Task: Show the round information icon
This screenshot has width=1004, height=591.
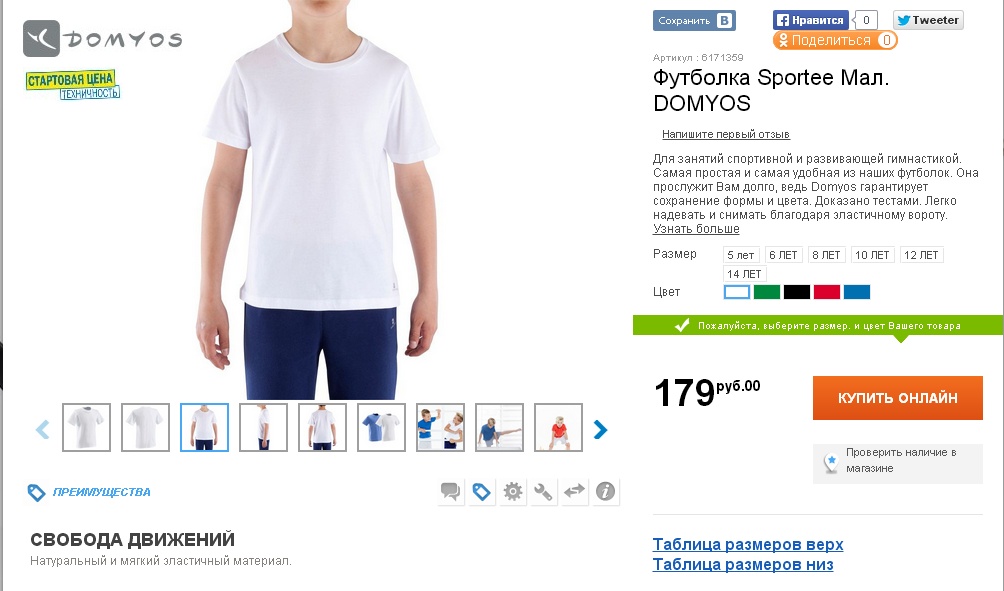Action: click(605, 492)
